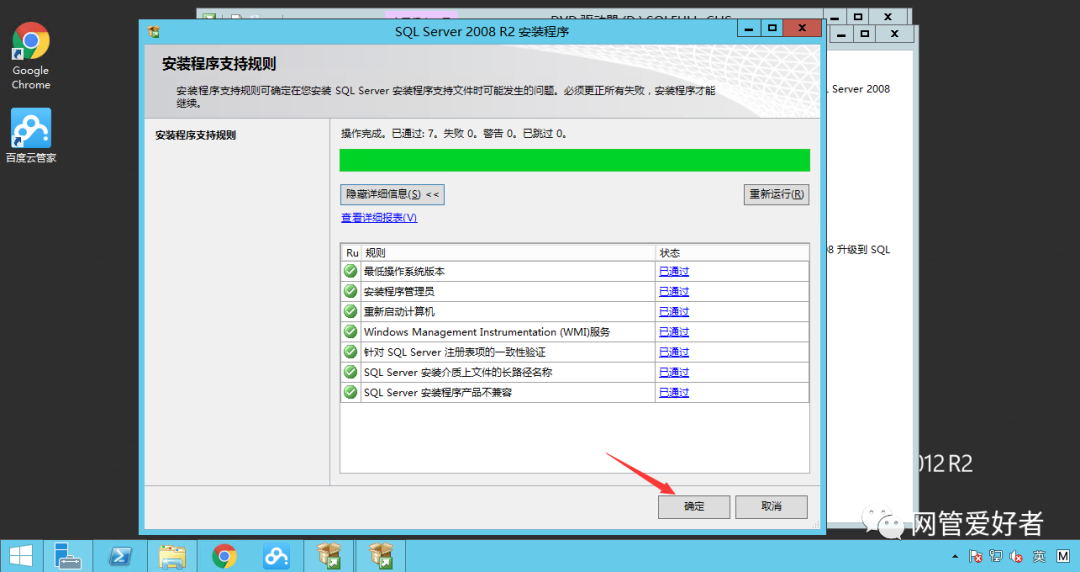Click green check icon for 重新启动计算机
Screen dimensions: 1080x572
click(x=351, y=311)
